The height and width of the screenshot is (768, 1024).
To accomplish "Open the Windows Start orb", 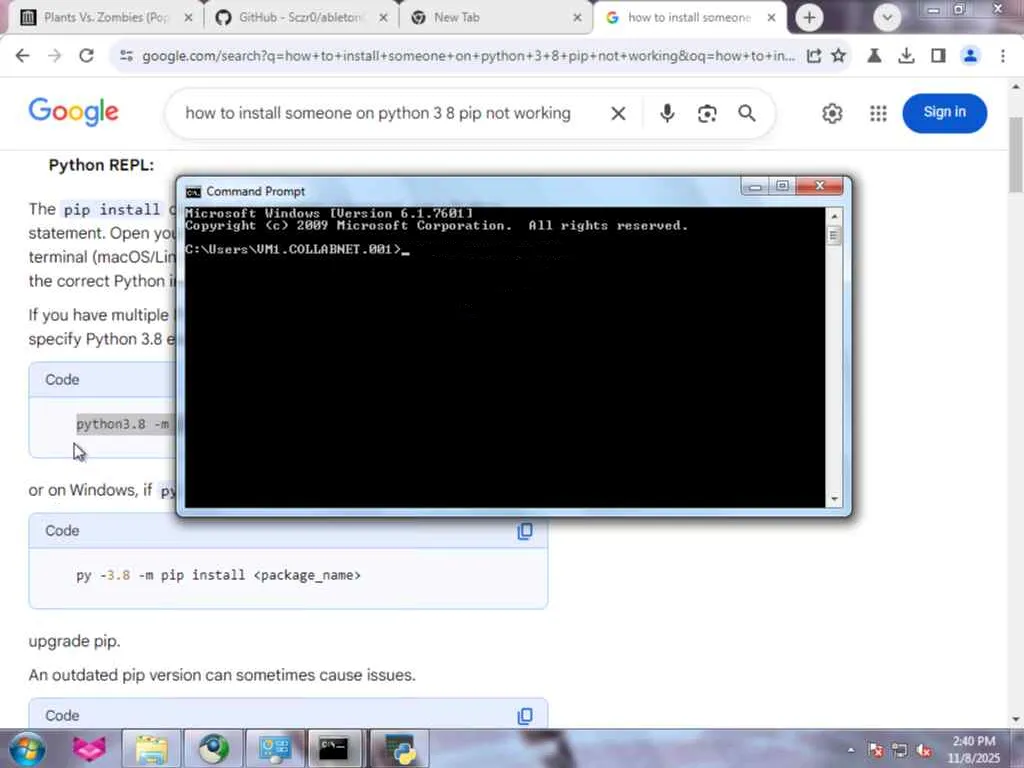I will 27,748.
